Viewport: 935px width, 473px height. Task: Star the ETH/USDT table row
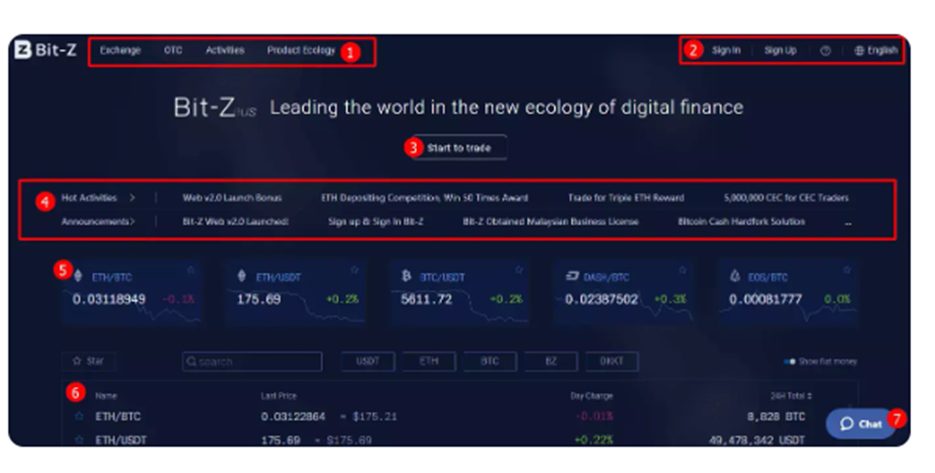click(79, 440)
